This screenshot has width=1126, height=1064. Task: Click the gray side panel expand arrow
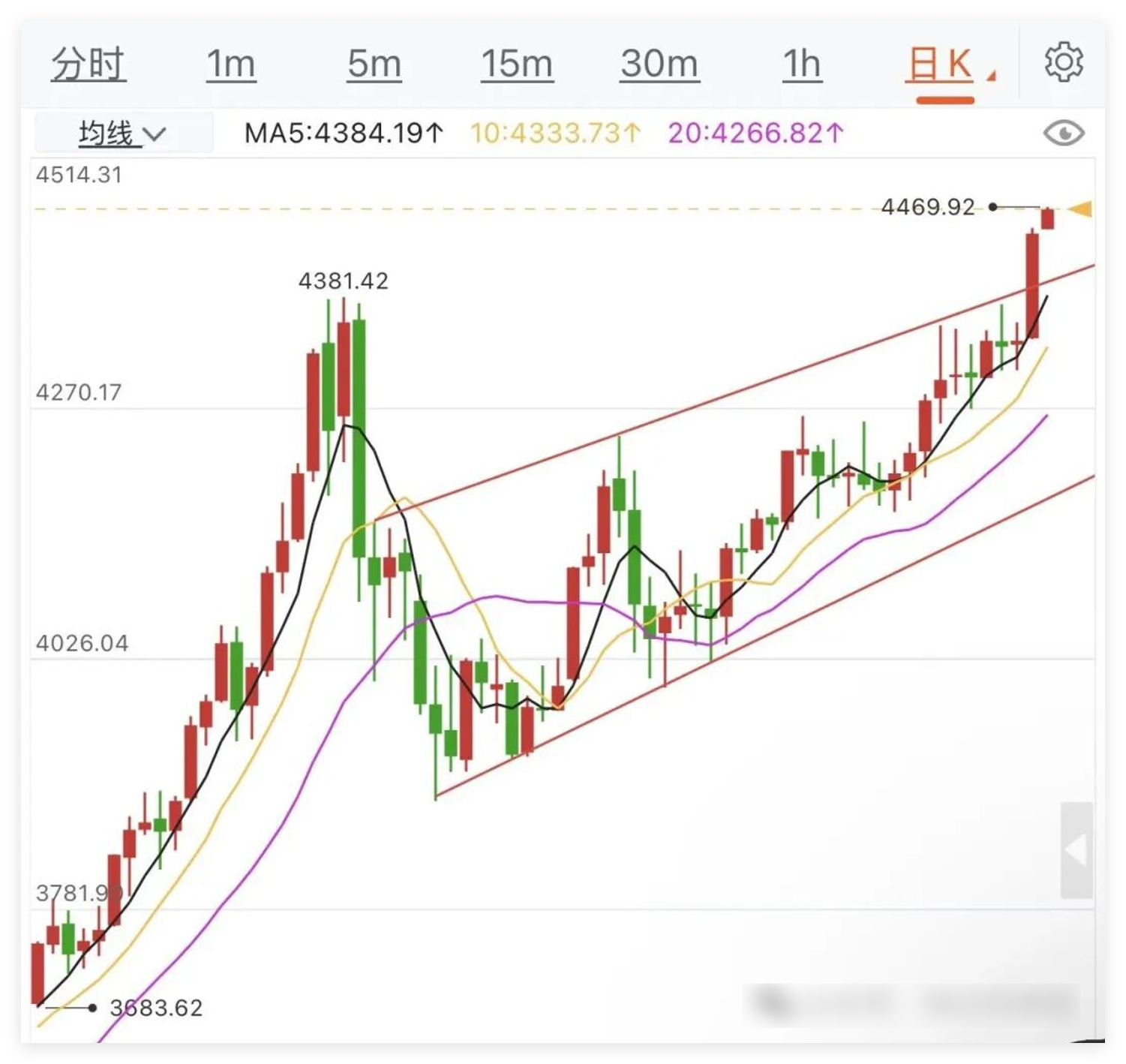1076,850
